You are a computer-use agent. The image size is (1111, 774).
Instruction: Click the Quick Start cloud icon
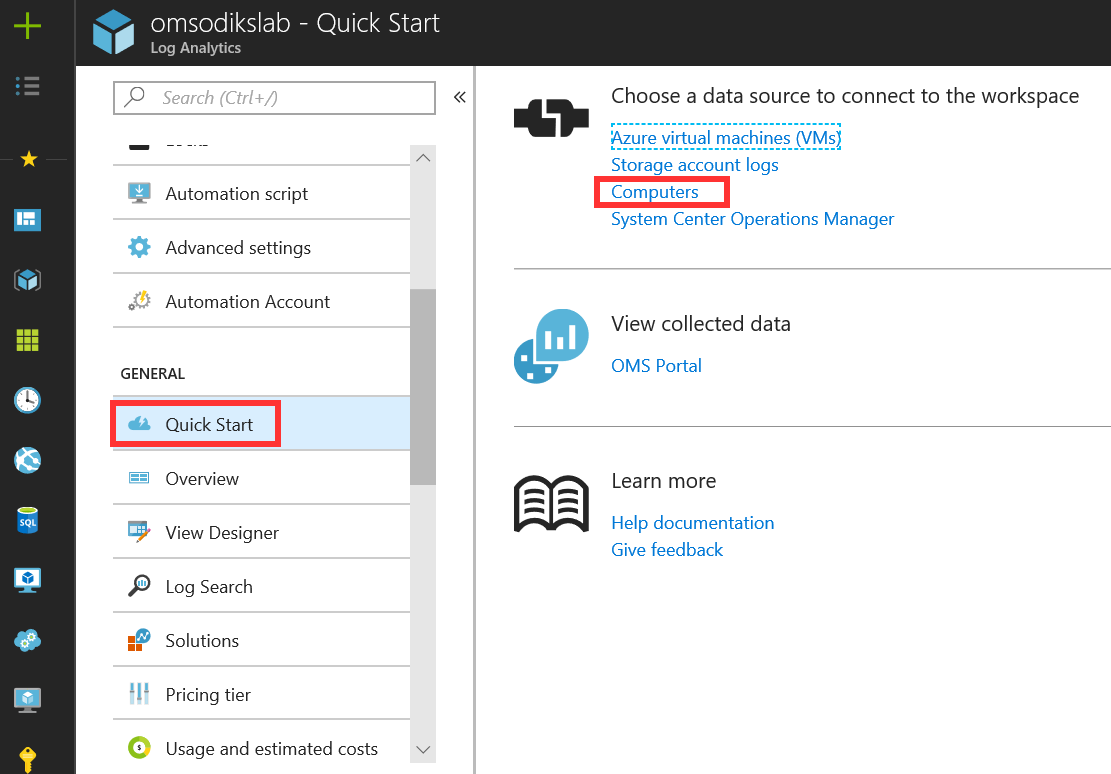139,424
